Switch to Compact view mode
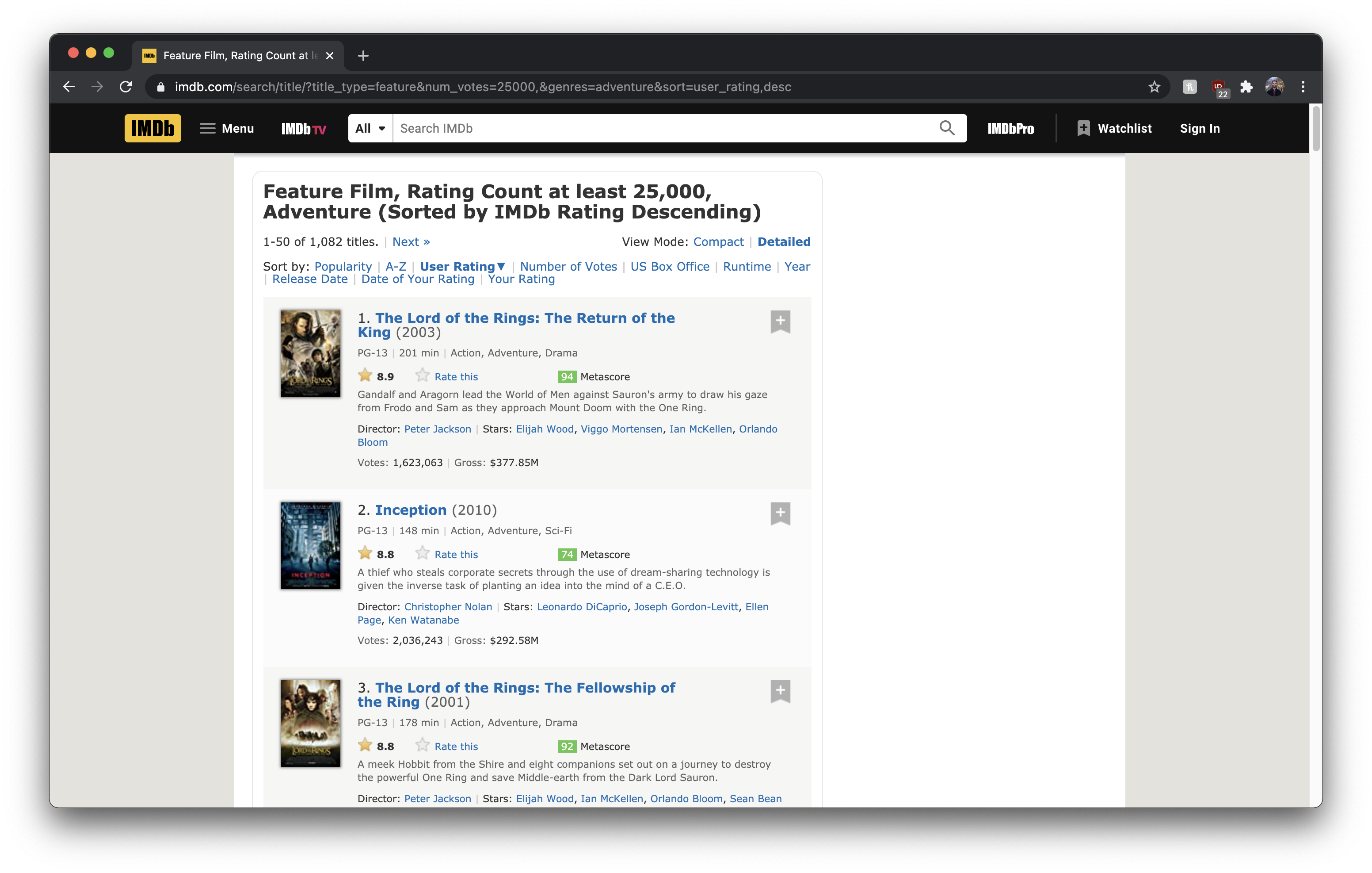This screenshot has height=873, width=1372. coord(718,242)
